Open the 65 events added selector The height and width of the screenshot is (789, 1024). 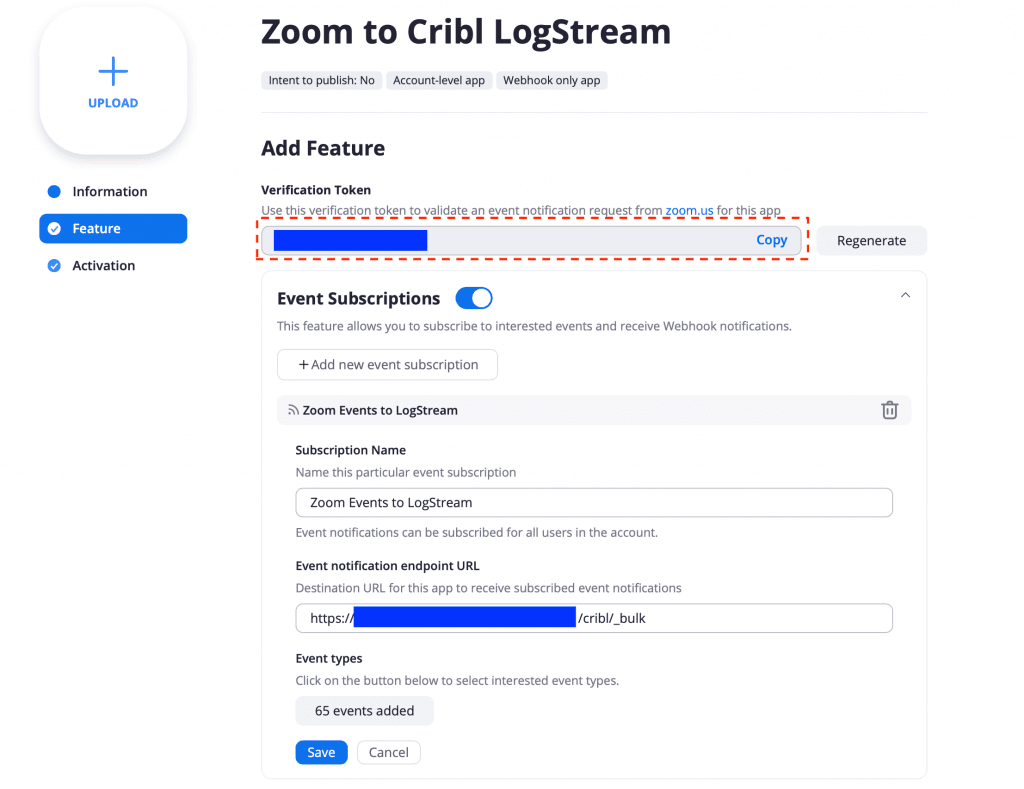(x=364, y=711)
